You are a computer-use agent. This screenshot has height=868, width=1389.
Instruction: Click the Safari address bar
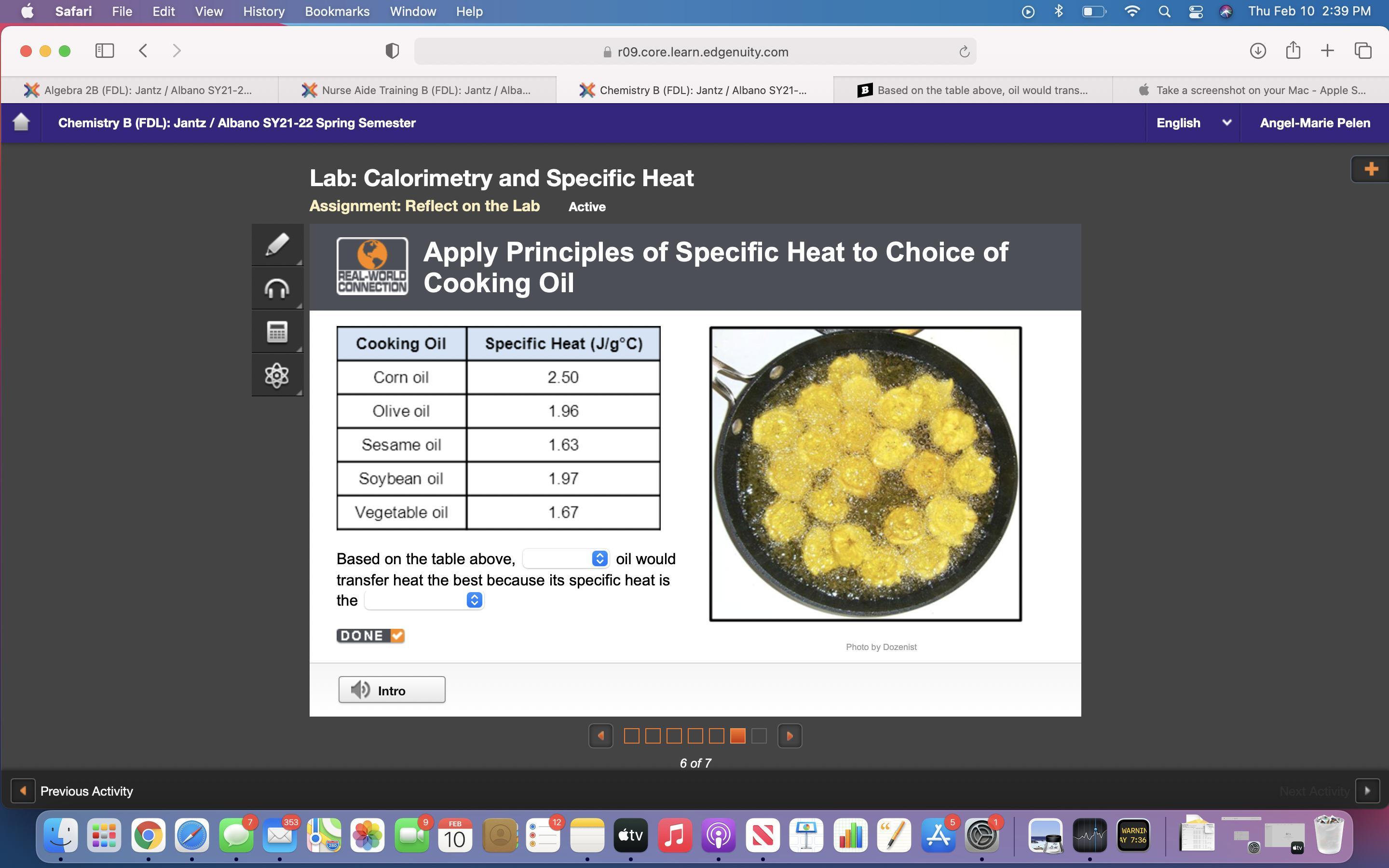click(694, 52)
